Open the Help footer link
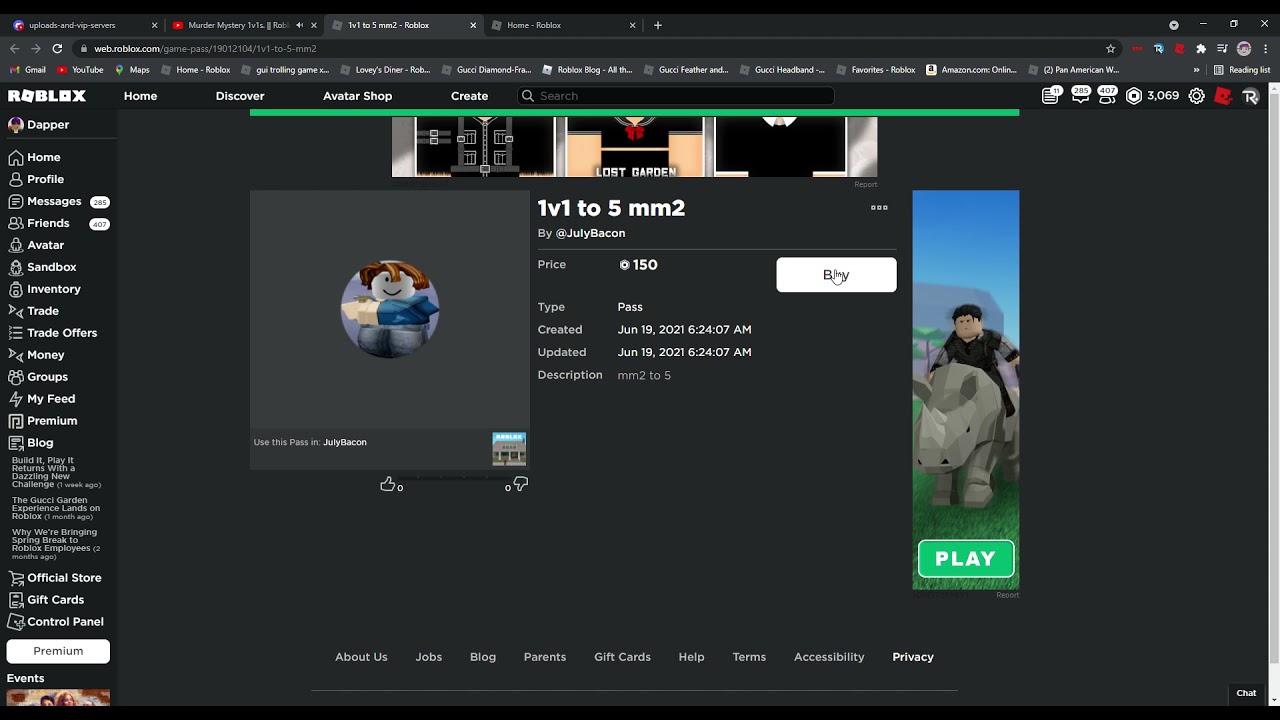This screenshot has width=1280, height=720. (691, 657)
